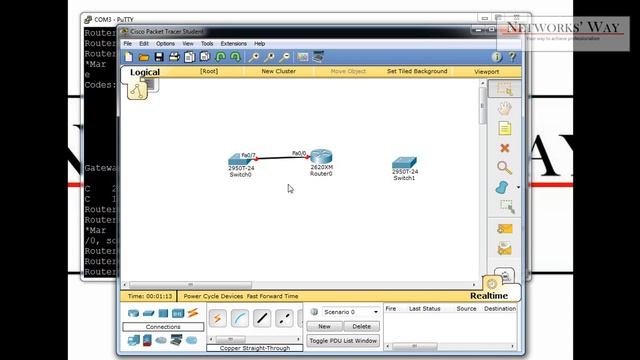This screenshot has width=640, height=360.
Task: Open the Options menu
Action: click(165, 44)
